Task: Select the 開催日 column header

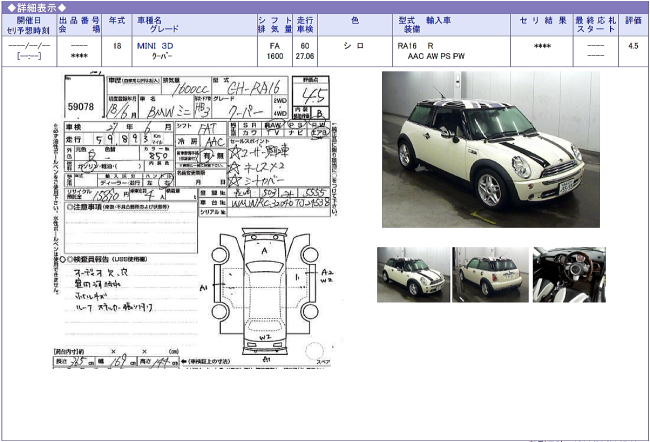Action: (29, 25)
